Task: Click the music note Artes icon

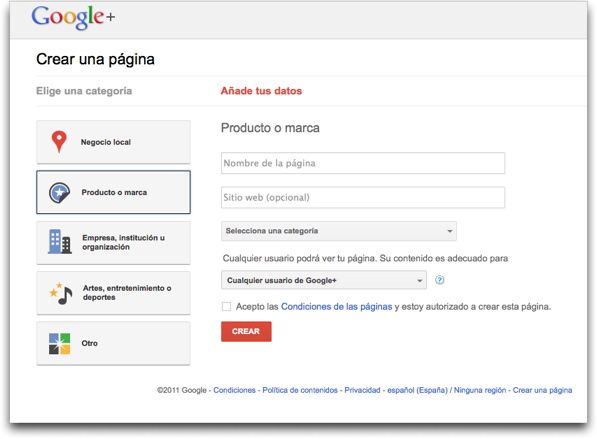Action: tap(61, 293)
